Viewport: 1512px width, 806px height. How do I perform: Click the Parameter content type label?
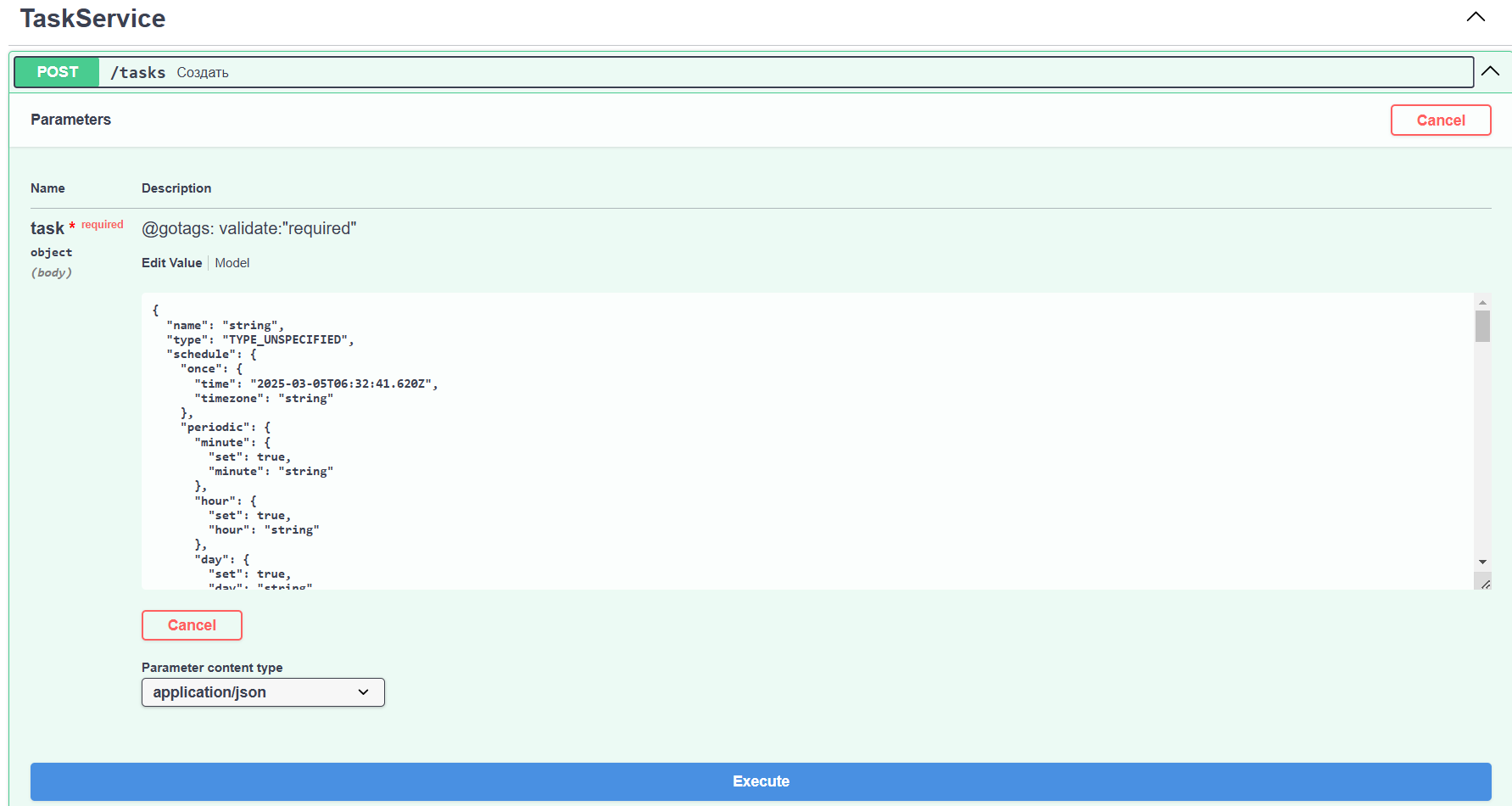click(x=212, y=668)
